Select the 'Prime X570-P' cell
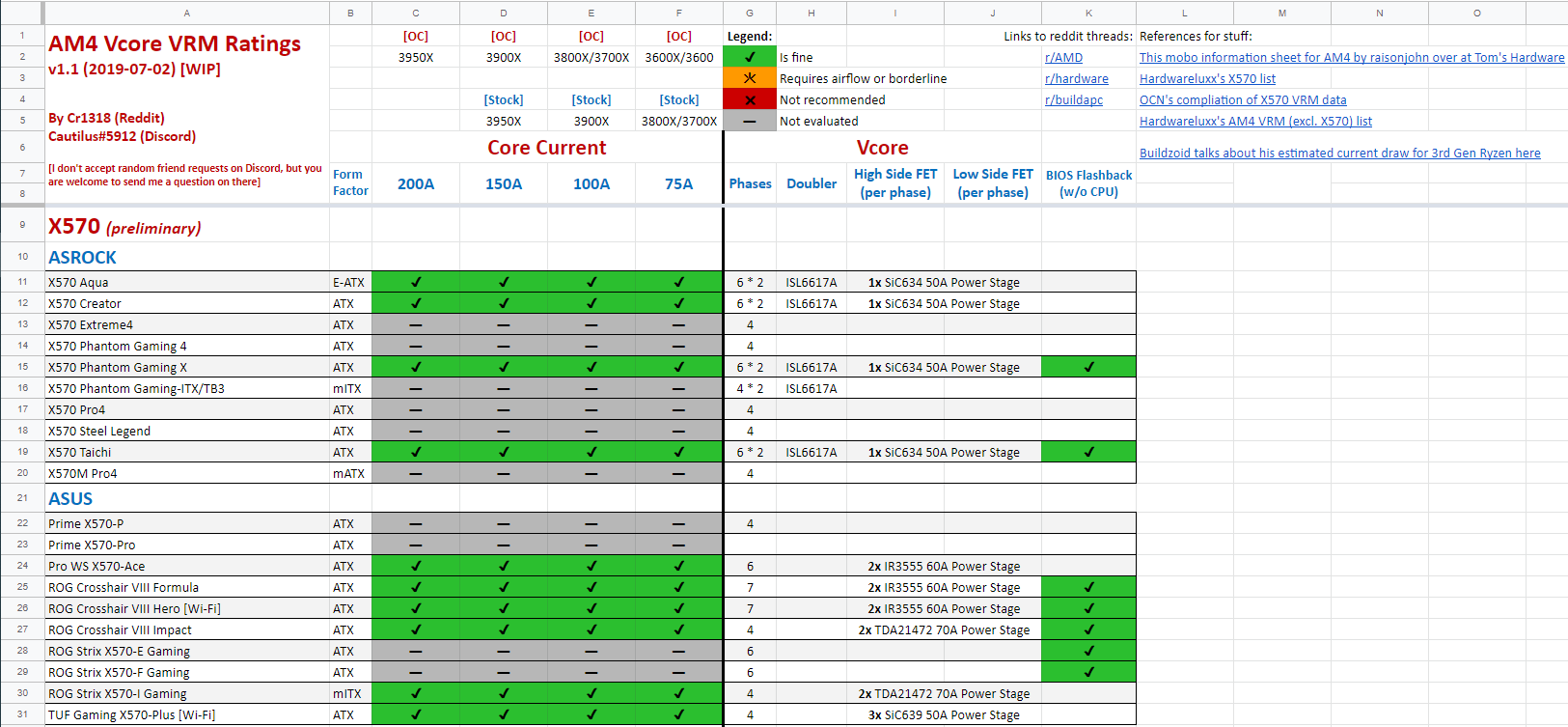 point(187,523)
